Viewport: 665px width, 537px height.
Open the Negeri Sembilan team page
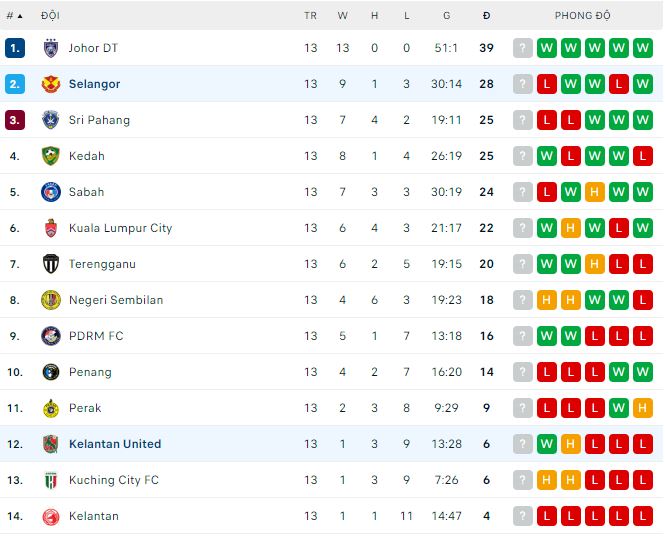click(116, 300)
